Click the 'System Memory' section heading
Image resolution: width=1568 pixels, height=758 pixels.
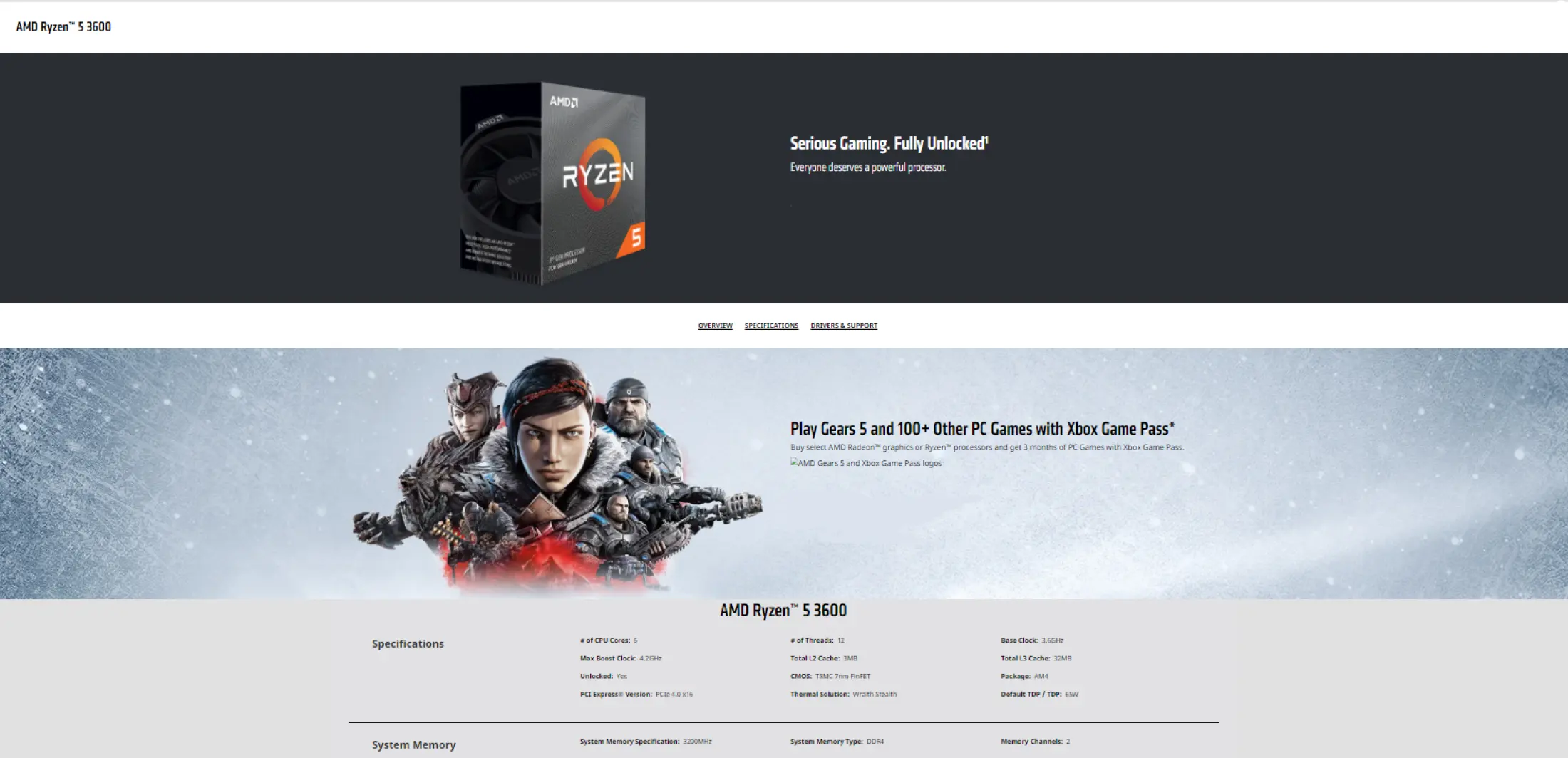(413, 745)
